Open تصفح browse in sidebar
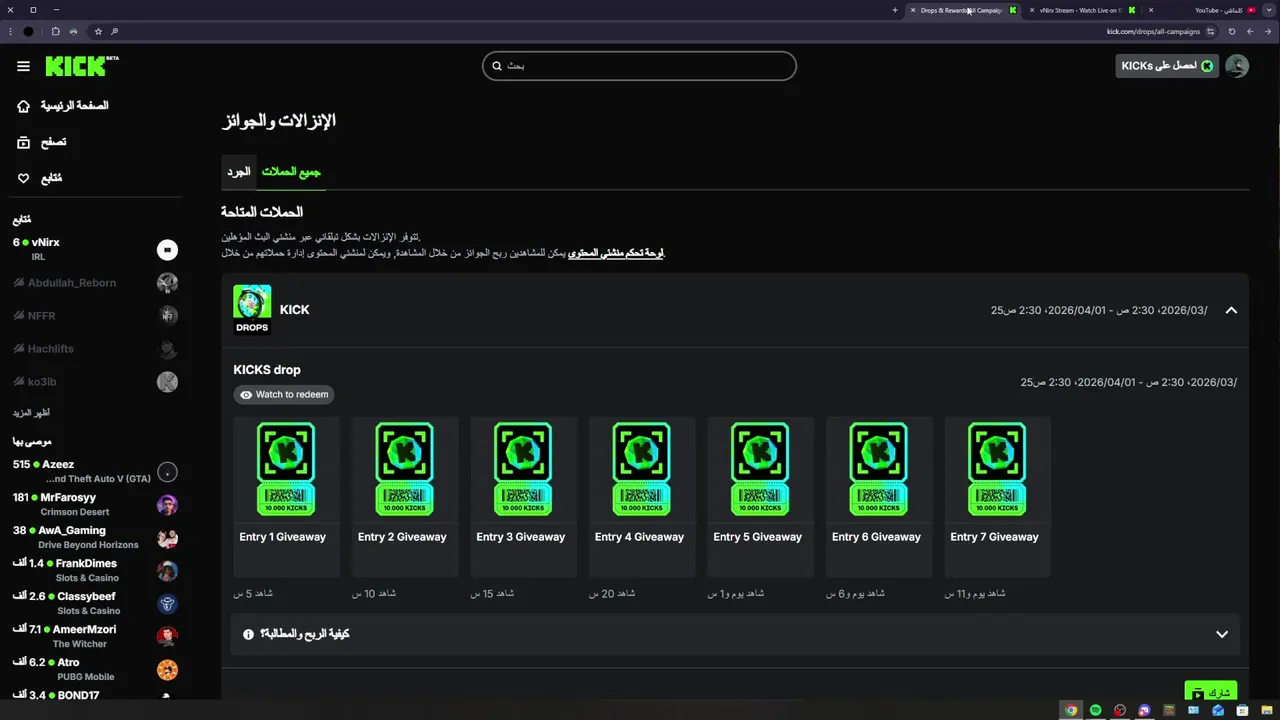Viewport: 1280px width, 720px height. tap(41, 142)
